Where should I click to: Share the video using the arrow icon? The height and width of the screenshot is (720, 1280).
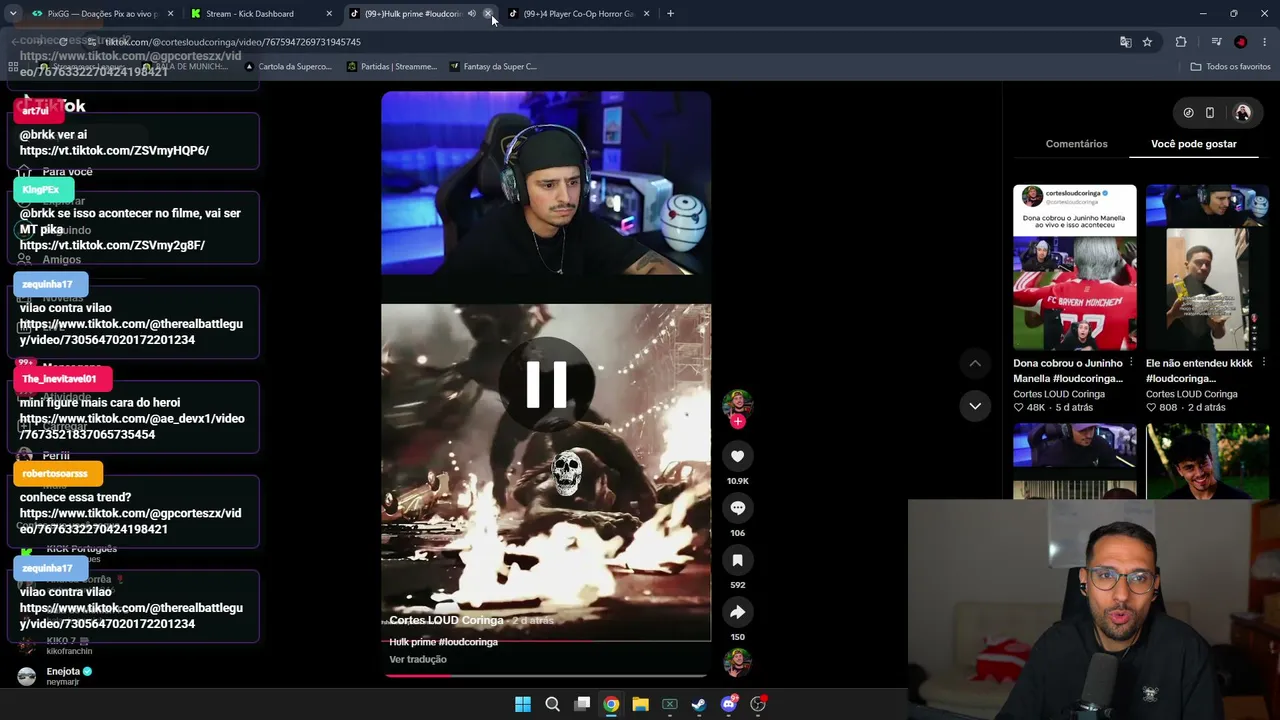tap(738, 612)
